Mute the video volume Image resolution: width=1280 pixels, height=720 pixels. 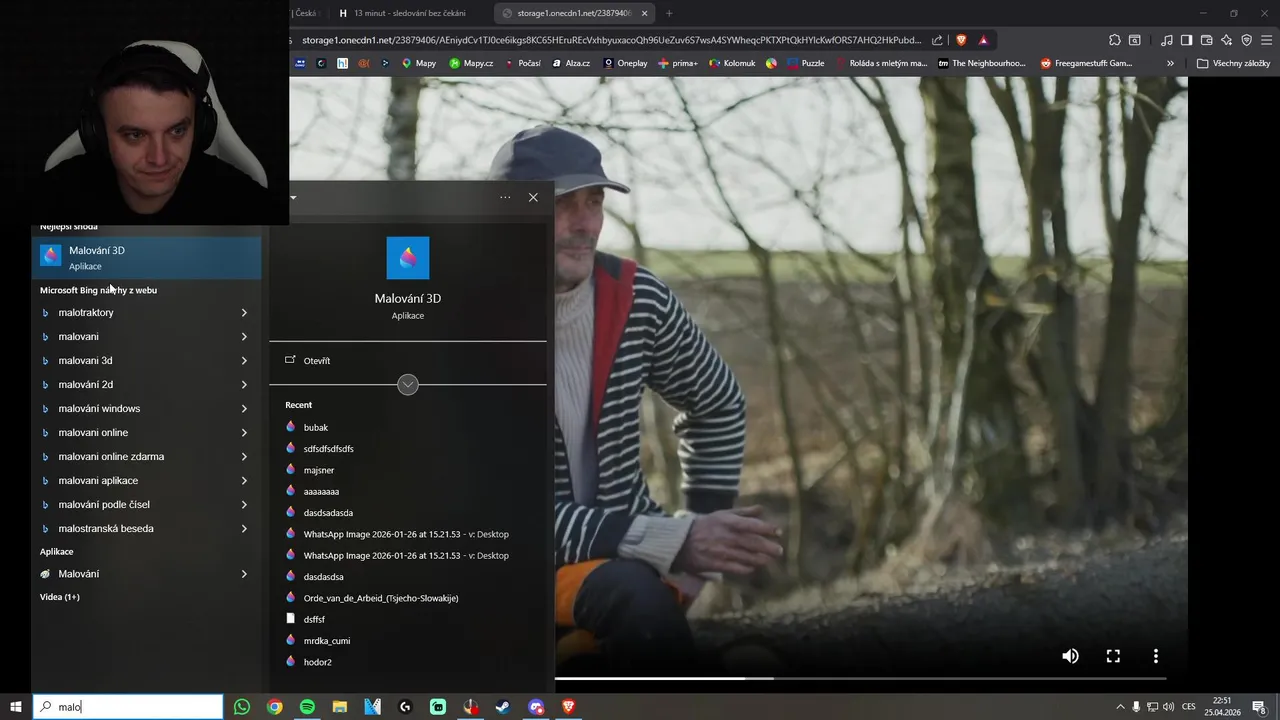(x=1070, y=656)
